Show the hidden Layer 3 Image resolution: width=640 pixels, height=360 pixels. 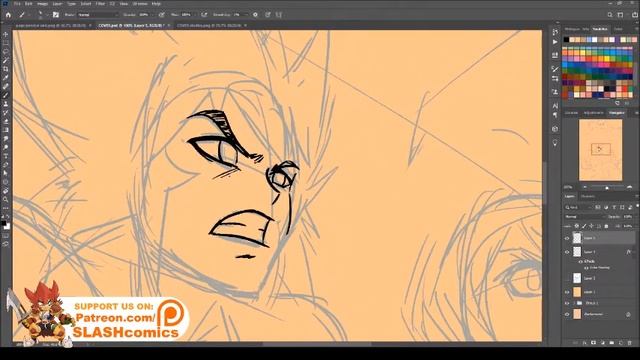(567, 278)
